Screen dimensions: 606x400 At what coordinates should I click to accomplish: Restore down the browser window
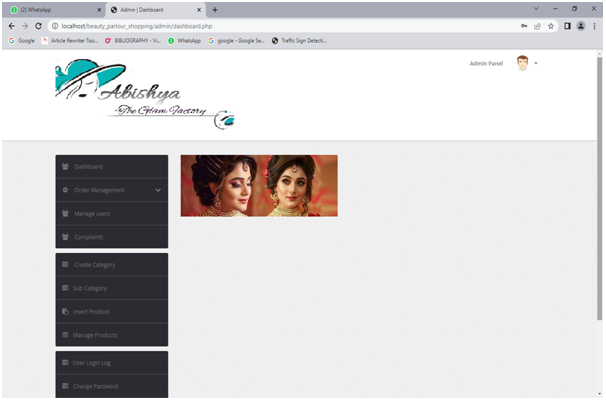574,9
